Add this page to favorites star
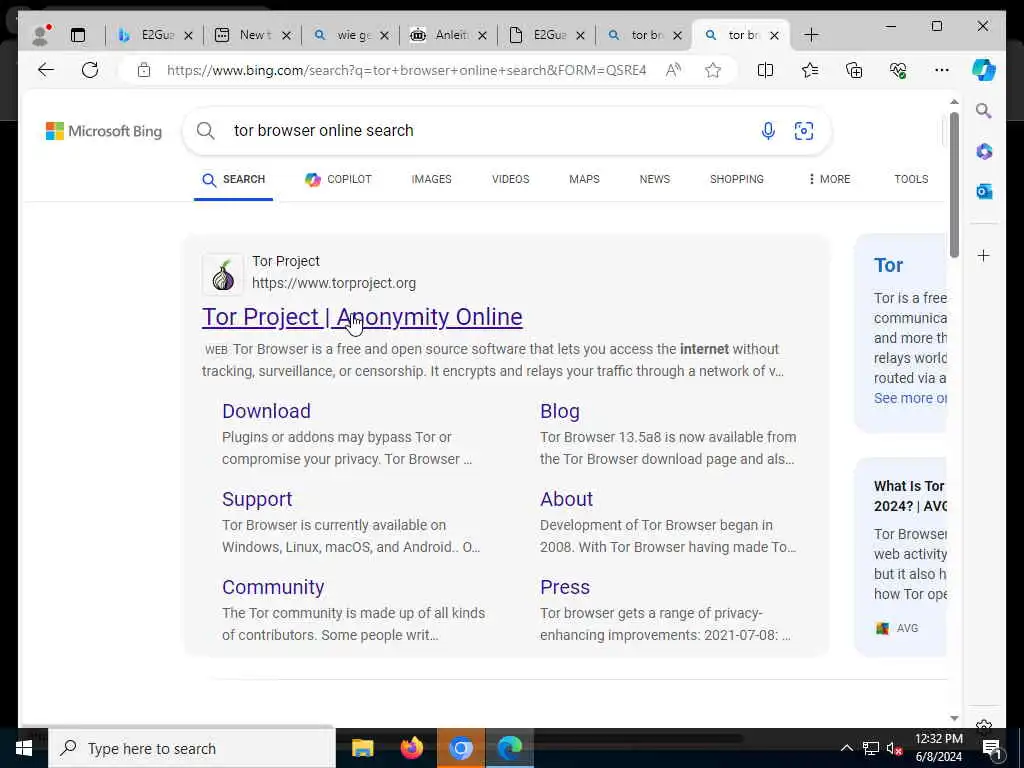The width and height of the screenshot is (1024, 768). click(713, 70)
